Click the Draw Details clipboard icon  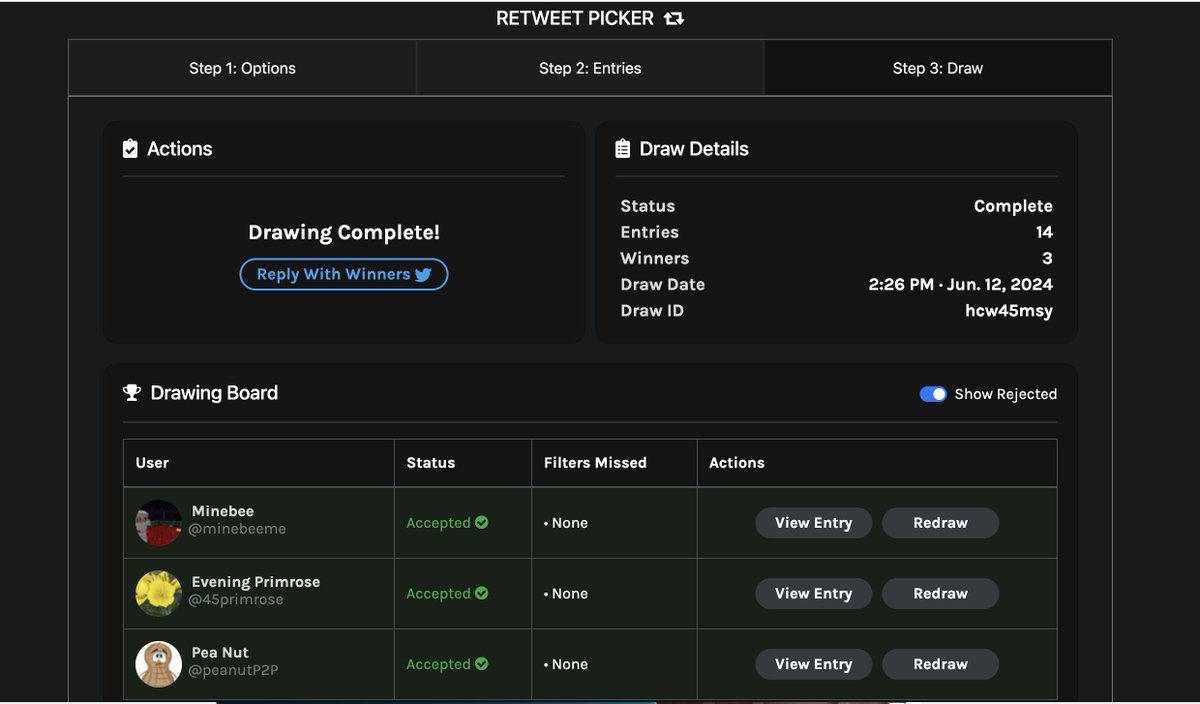tap(623, 149)
